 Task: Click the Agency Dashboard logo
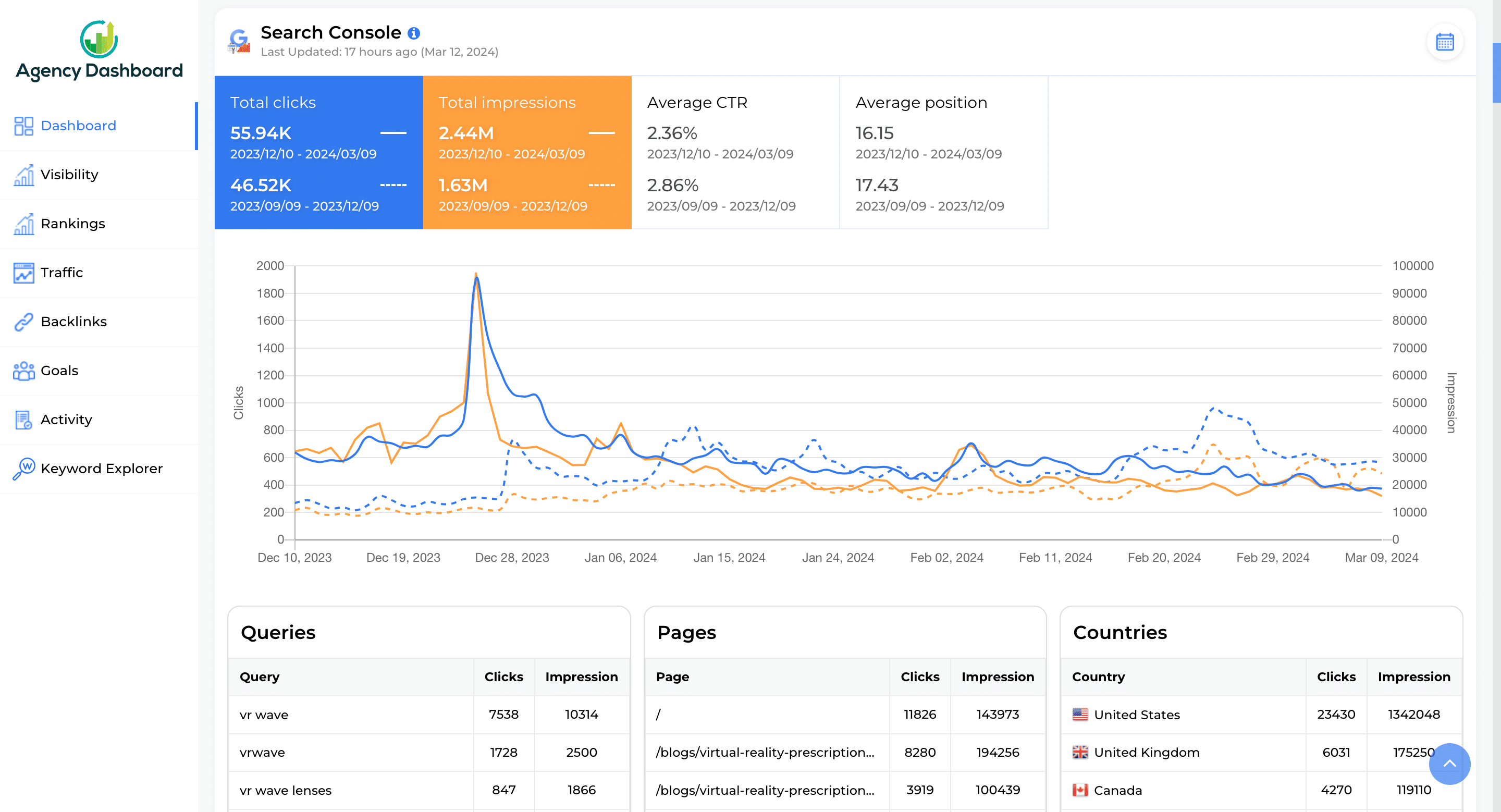pyautogui.click(x=99, y=51)
